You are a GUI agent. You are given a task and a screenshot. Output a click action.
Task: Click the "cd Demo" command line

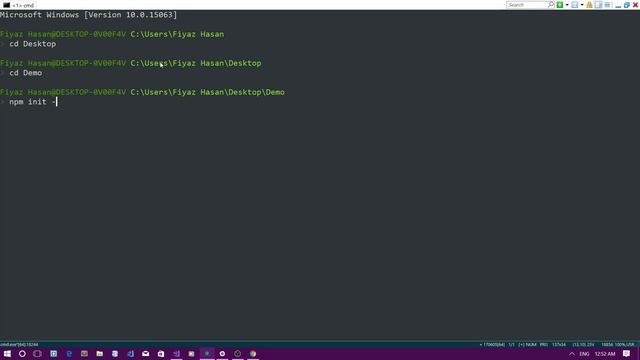coord(25,73)
